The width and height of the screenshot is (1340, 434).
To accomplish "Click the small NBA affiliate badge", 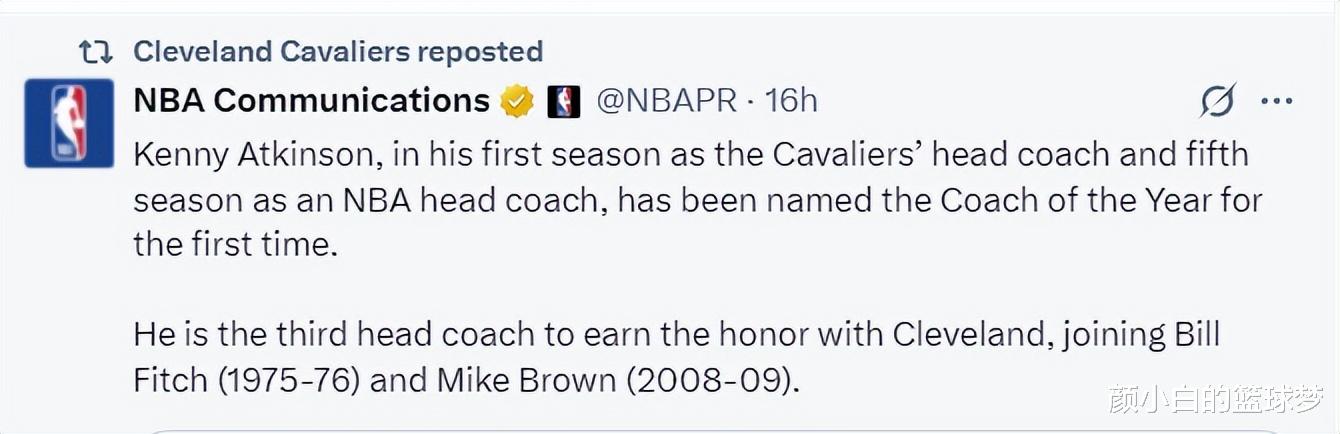I will pyautogui.click(x=564, y=101).
